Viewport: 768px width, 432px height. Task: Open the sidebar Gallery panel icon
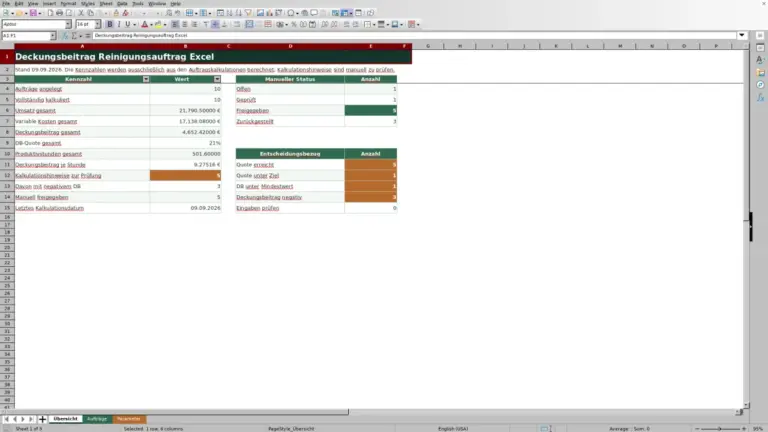coord(760,72)
